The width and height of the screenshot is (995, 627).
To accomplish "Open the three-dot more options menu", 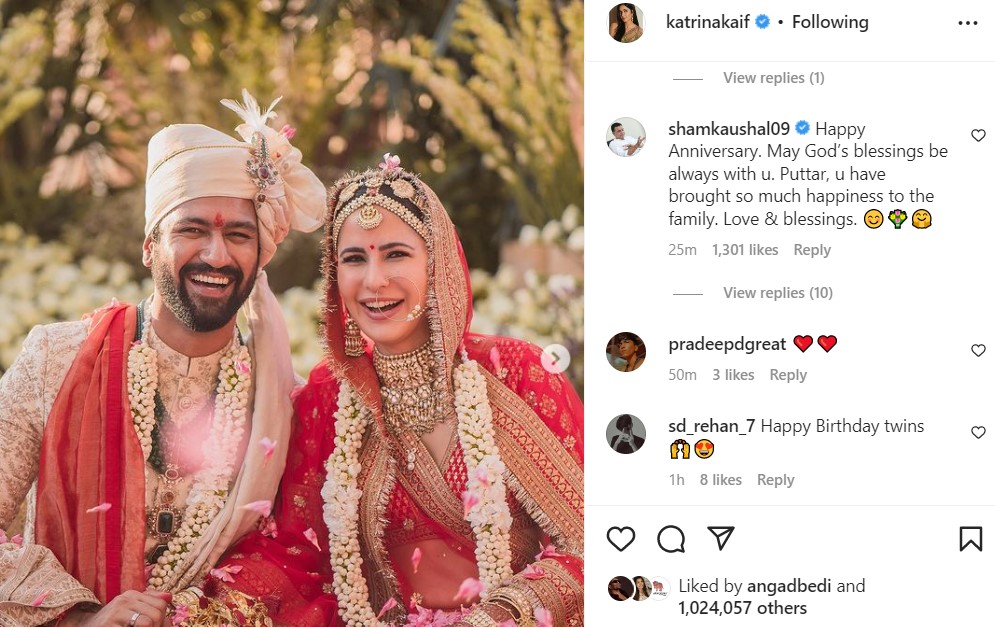I will (968, 23).
